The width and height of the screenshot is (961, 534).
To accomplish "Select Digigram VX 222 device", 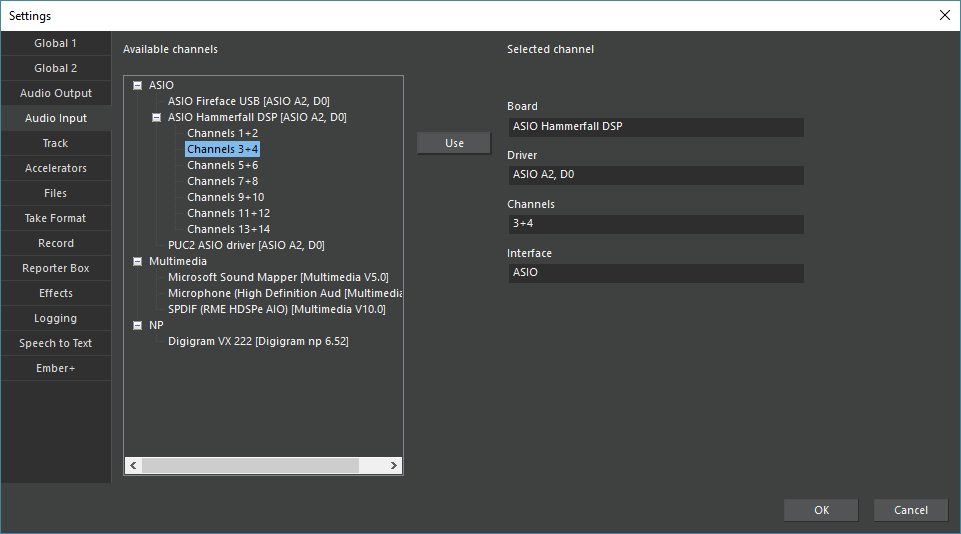I will click(258, 341).
